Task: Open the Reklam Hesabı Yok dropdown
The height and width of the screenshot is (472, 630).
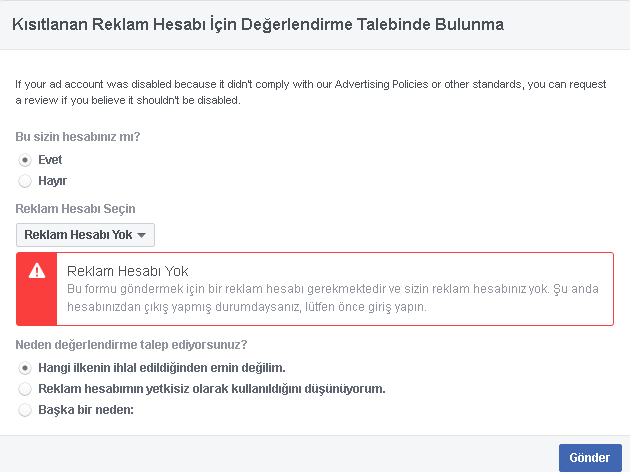Action: pyautogui.click(x=85, y=235)
